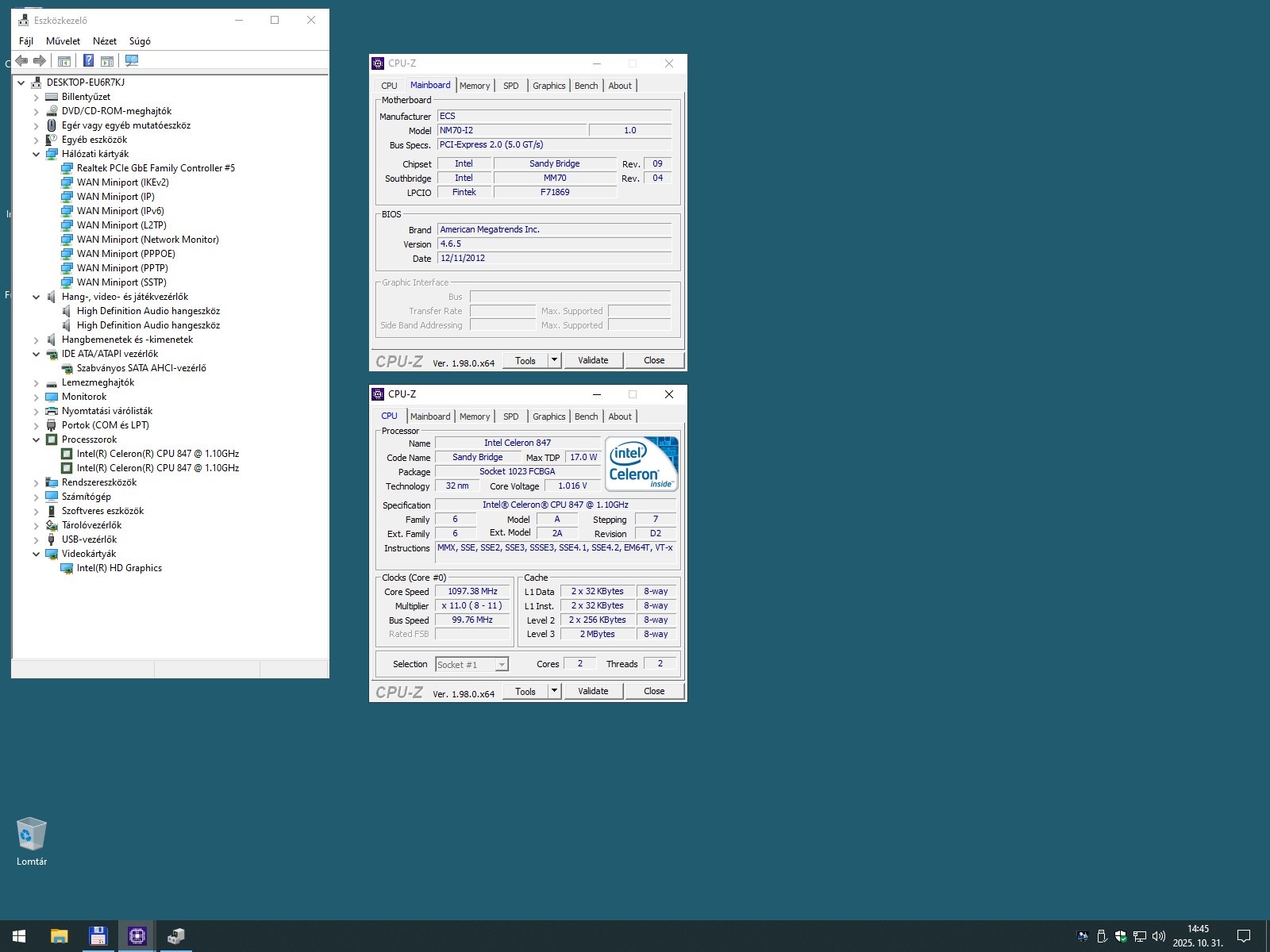The image size is (1270, 952).
Task: Click Validate in the lower CPU-Z window
Action: [593, 691]
